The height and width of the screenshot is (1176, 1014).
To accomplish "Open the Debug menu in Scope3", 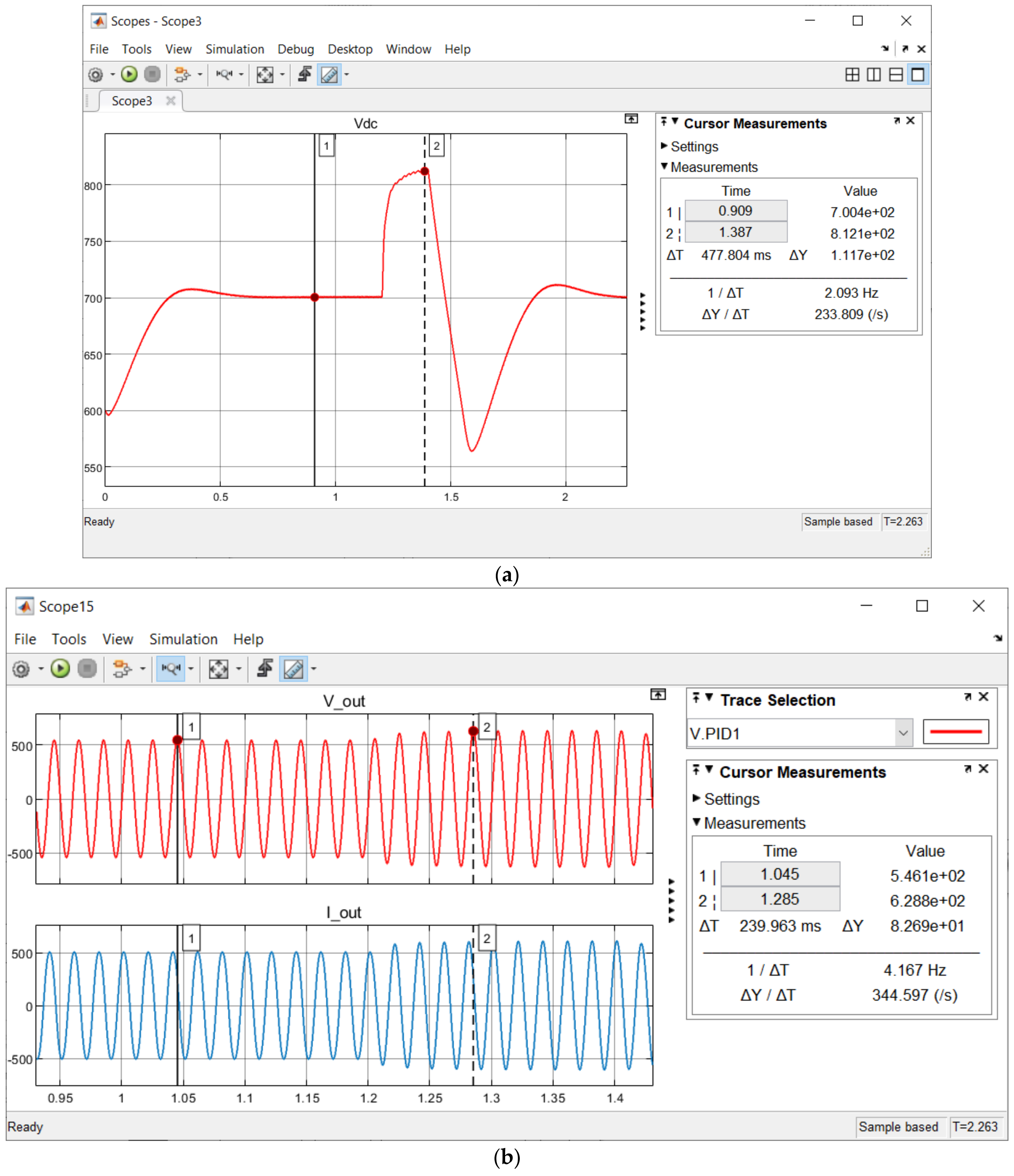I will [295, 49].
